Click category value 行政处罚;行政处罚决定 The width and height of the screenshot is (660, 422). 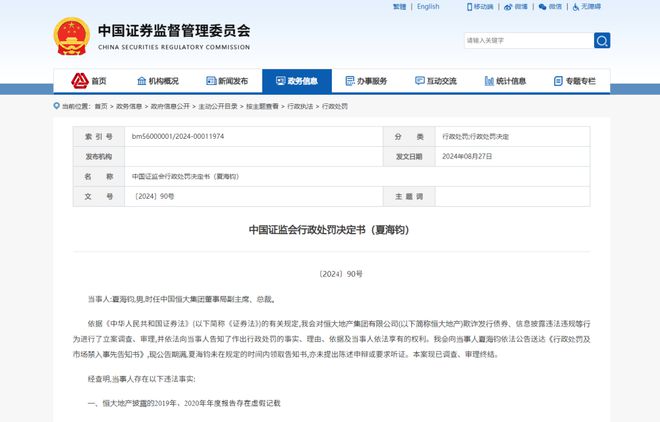[476, 136]
